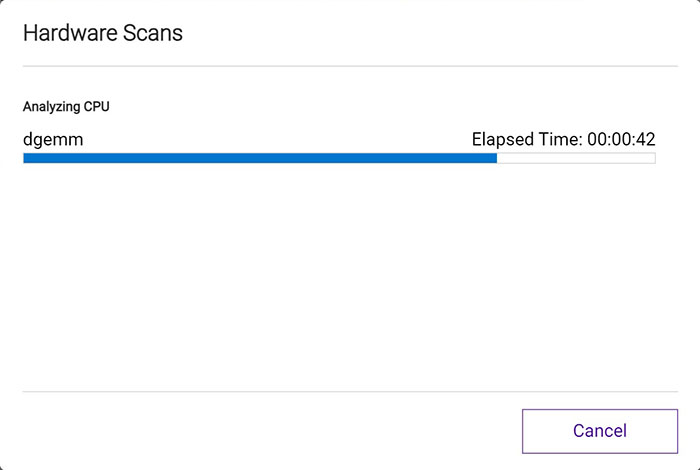Click the point where the blue progress fill ends
The height and width of the screenshot is (470, 700).
click(x=497, y=158)
